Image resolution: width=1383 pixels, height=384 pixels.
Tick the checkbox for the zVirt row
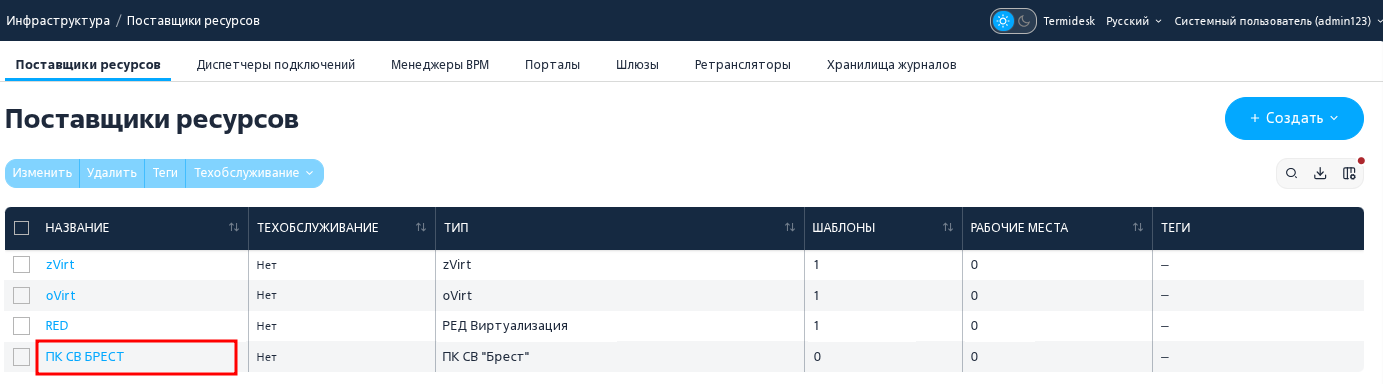pyautogui.click(x=22, y=265)
